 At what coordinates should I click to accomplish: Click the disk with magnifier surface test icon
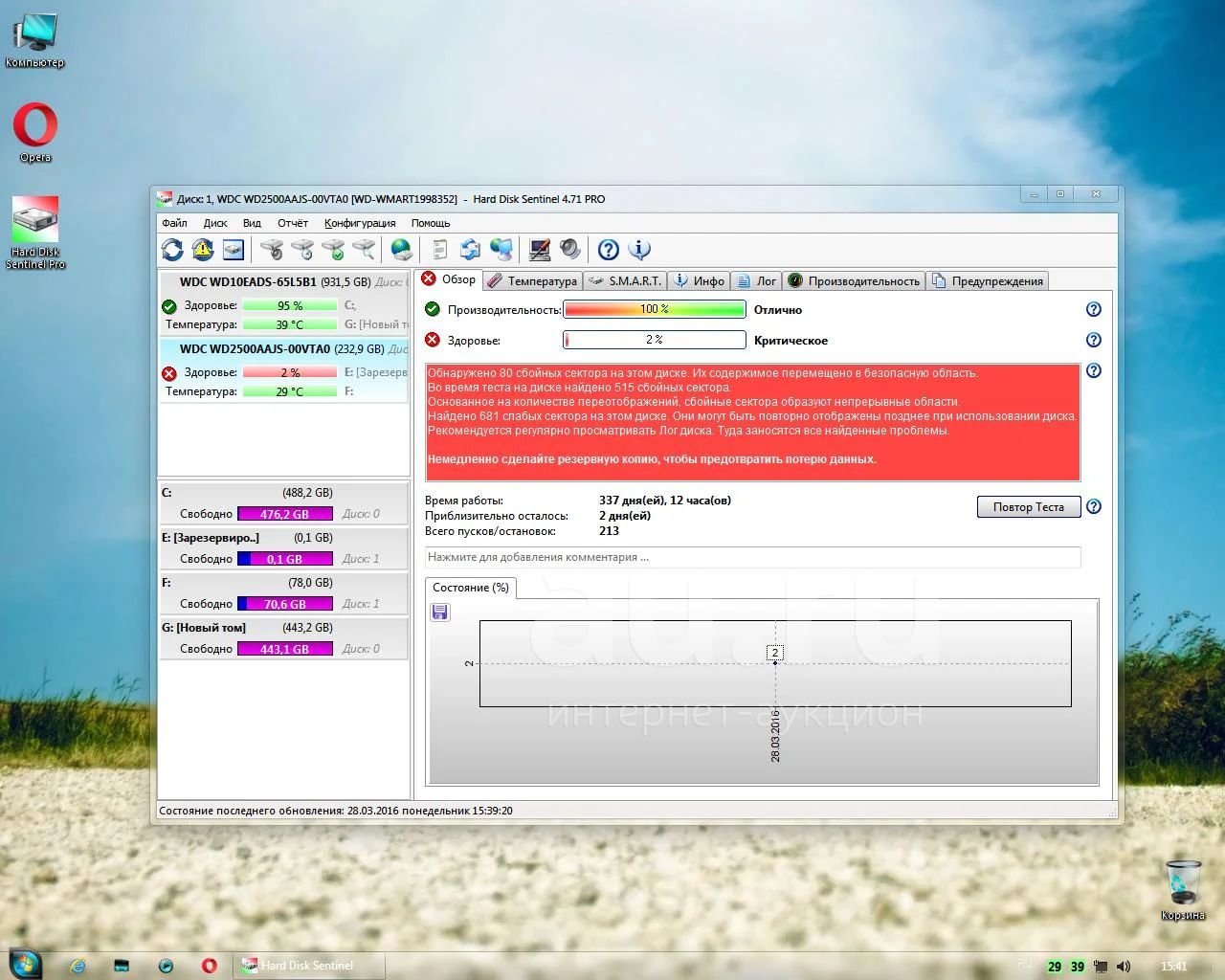pos(364,250)
